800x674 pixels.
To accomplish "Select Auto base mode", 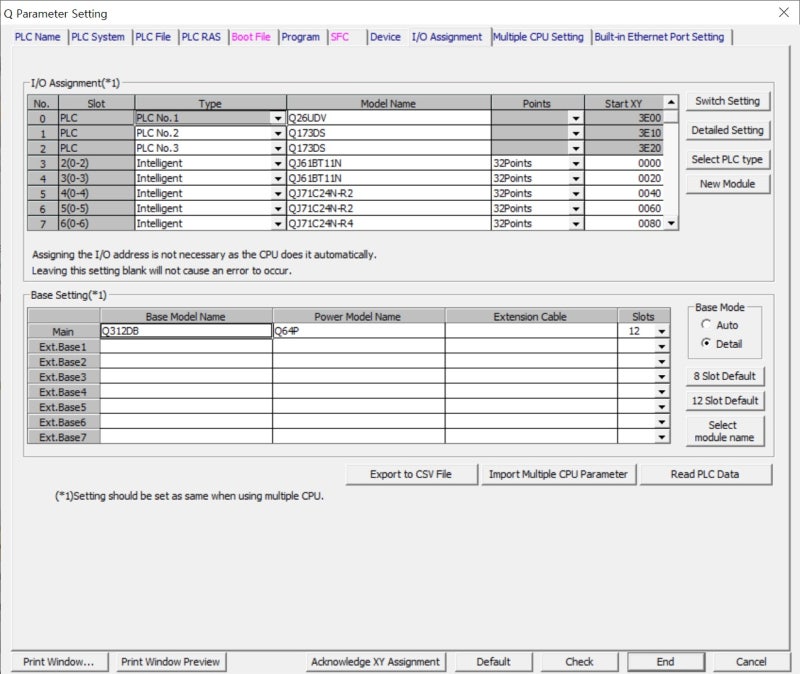I will 708,325.
